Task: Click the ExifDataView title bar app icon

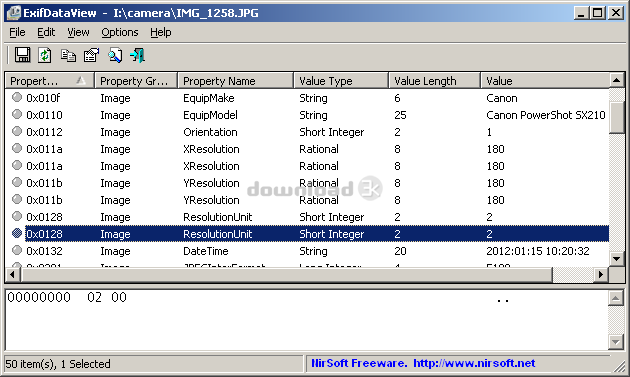Action: [x=14, y=13]
